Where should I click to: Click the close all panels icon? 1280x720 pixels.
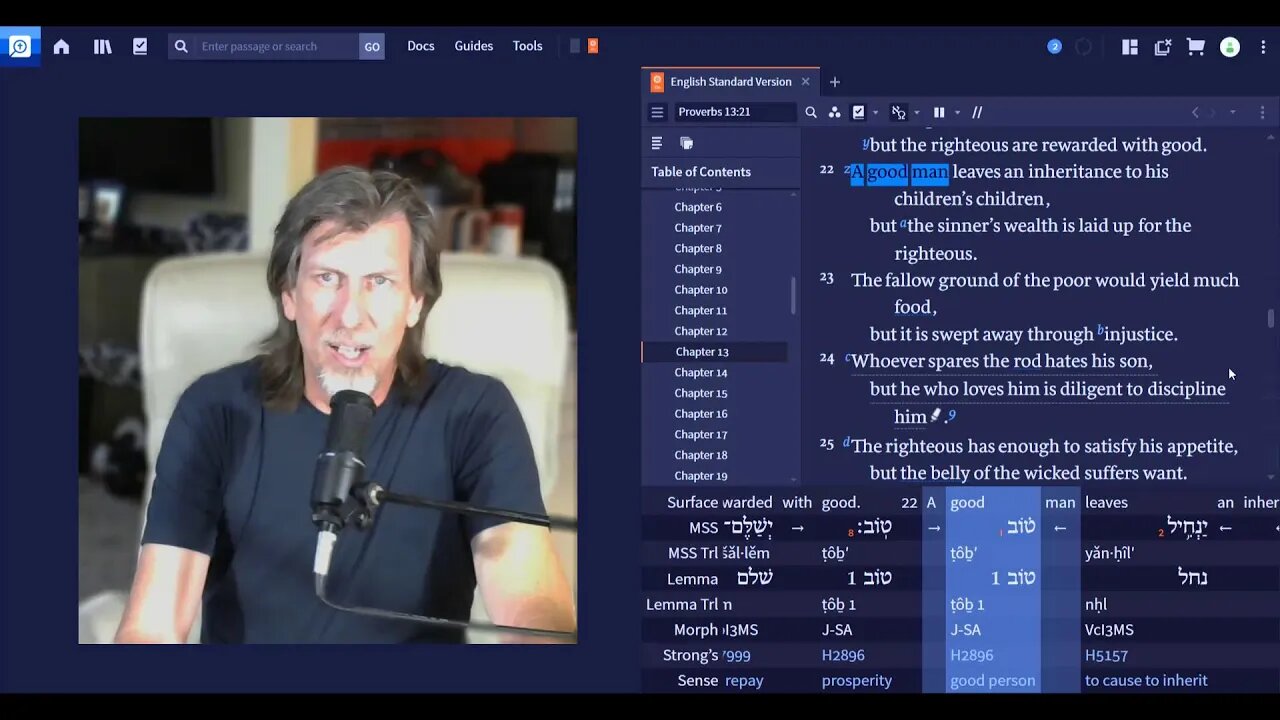[1163, 46]
